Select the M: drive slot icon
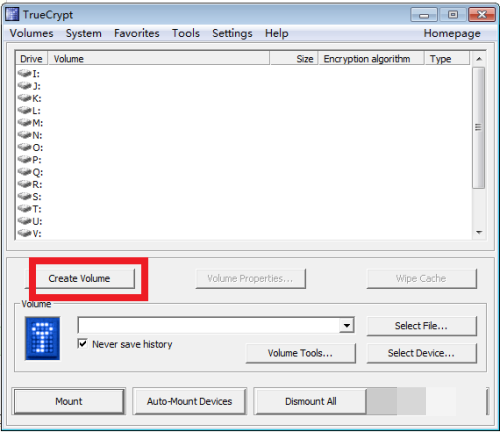This screenshot has width=500, height=432. [24, 122]
